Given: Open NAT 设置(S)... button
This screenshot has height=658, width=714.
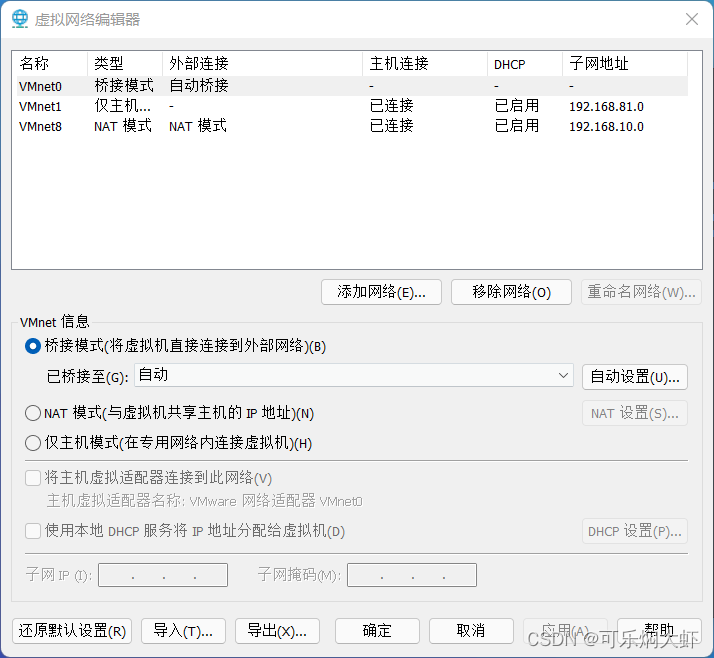Looking at the screenshot, I should click(635, 413).
